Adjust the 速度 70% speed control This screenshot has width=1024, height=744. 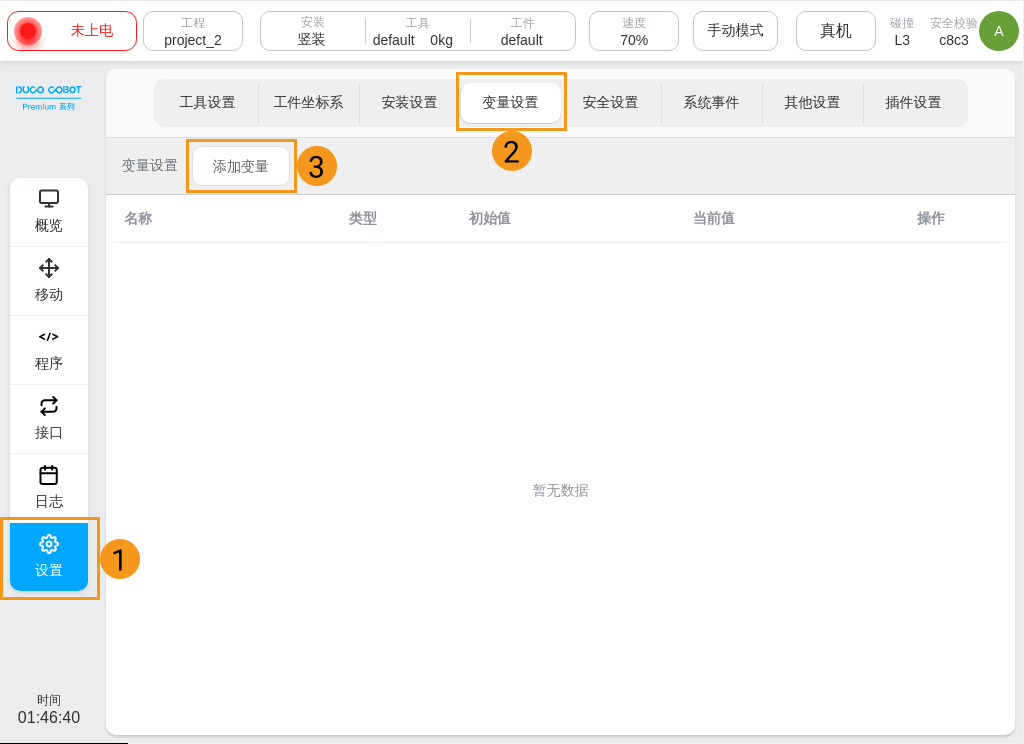pos(633,31)
